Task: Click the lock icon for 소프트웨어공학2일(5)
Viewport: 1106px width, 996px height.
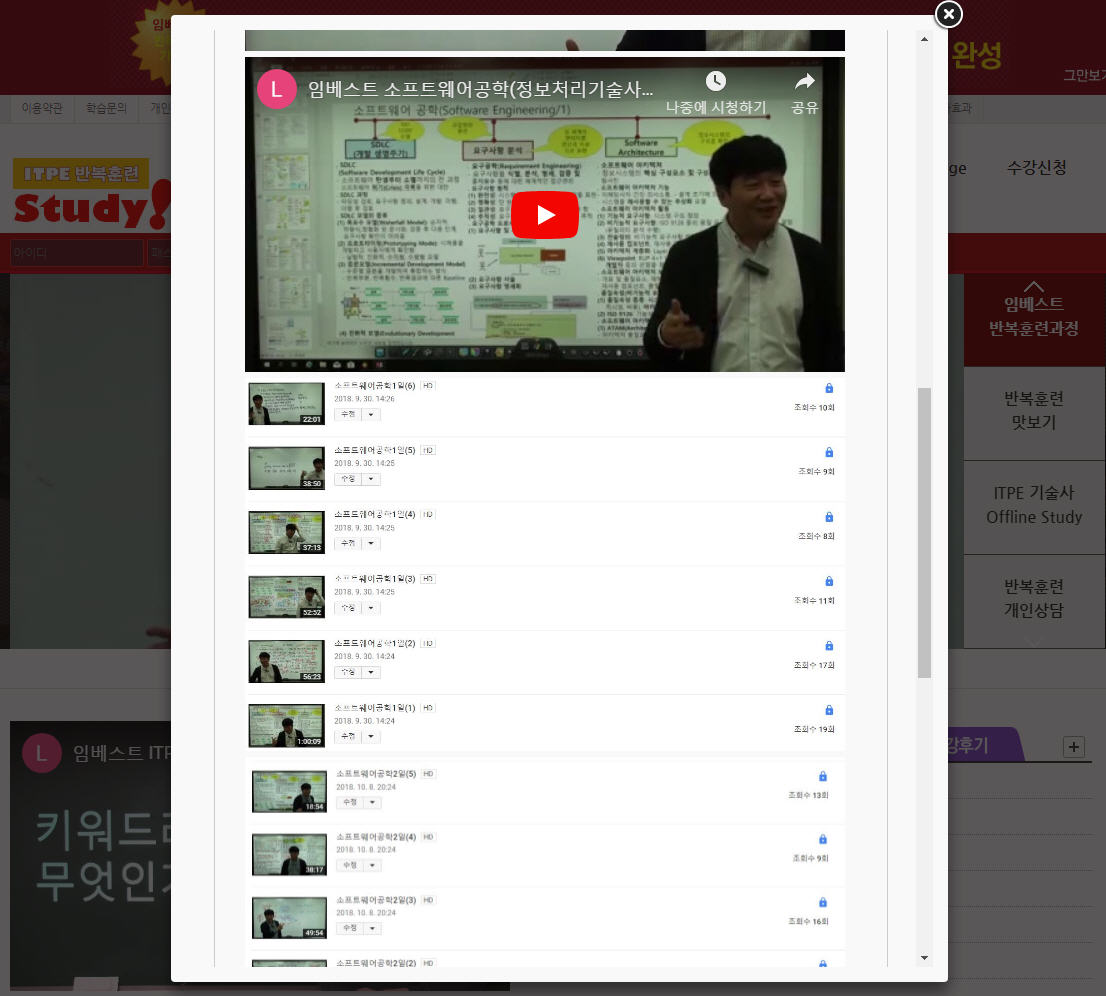Action: [822, 776]
